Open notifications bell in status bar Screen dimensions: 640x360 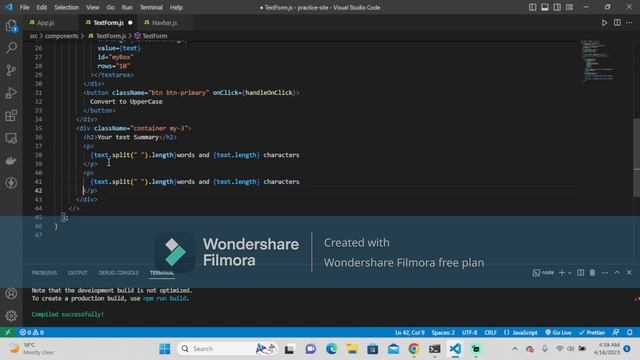(630, 332)
